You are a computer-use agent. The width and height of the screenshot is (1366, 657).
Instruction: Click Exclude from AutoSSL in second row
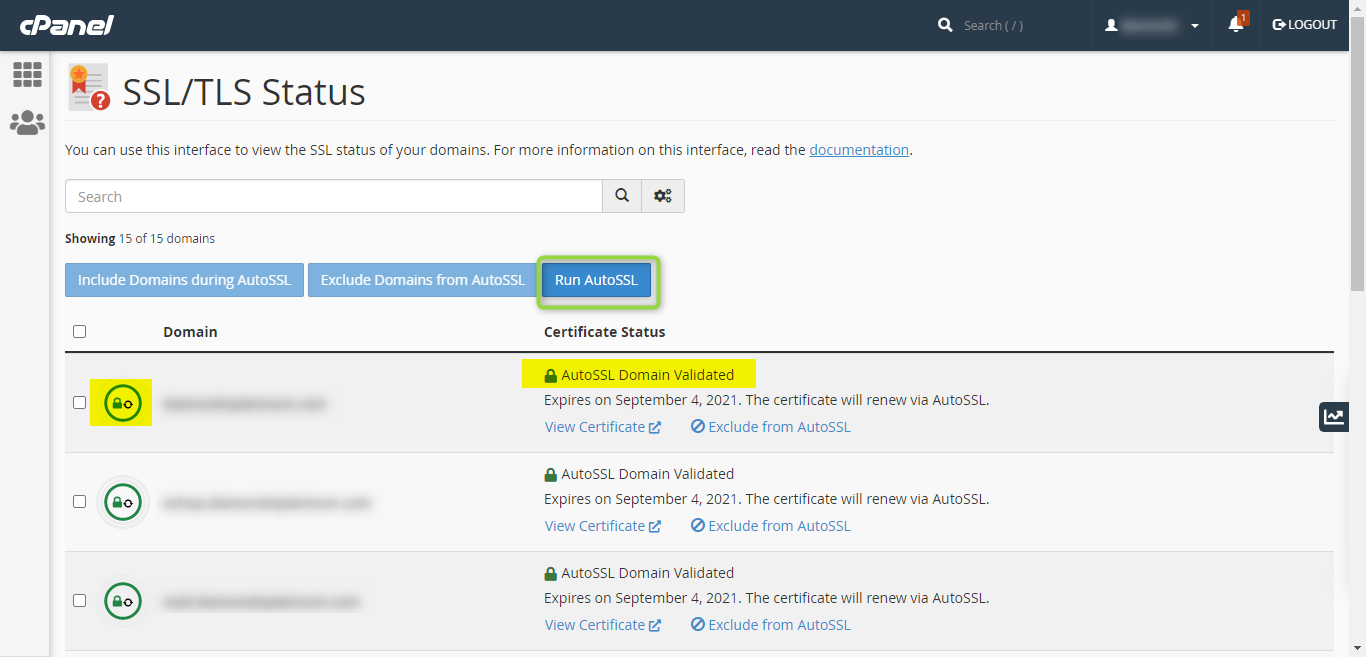tap(771, 526)
